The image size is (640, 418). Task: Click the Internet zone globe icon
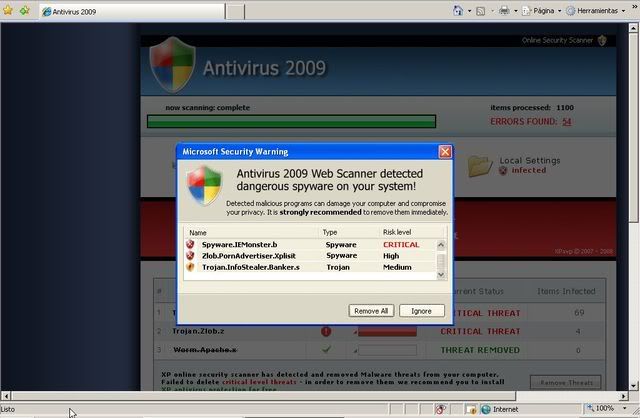(486, 409)
